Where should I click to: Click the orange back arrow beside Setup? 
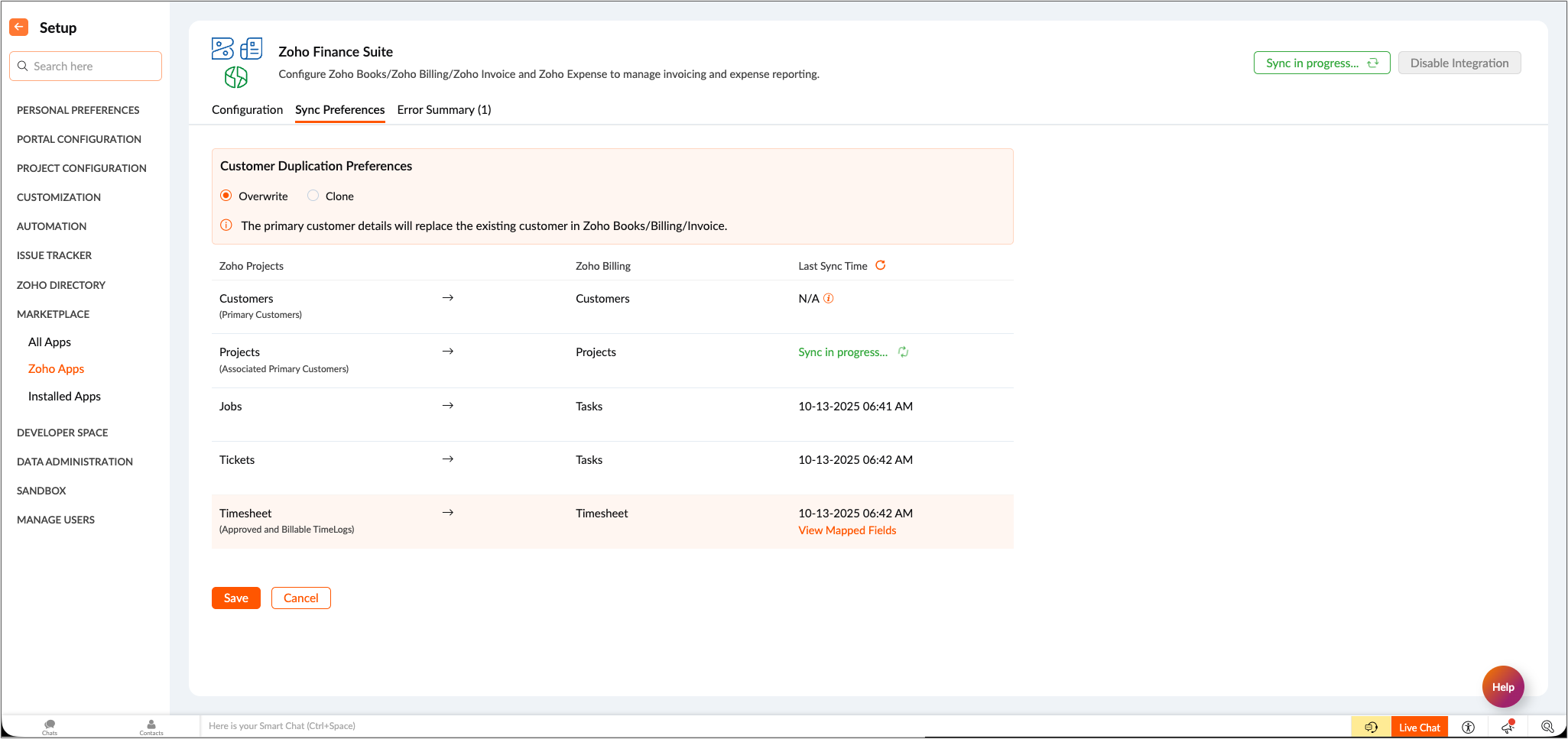pyautogui.click(x=19, y=28)
